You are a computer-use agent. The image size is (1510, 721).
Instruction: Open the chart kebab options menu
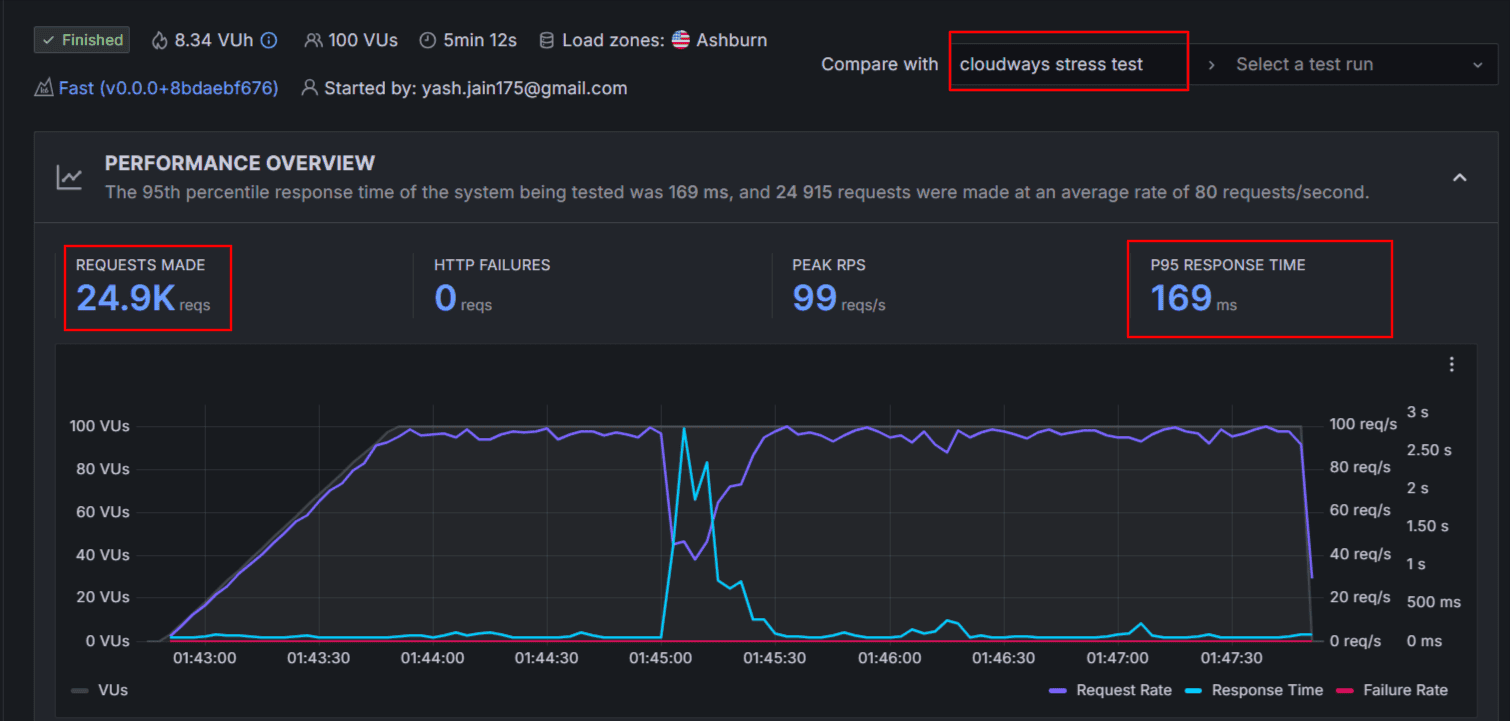point(1451,364)
